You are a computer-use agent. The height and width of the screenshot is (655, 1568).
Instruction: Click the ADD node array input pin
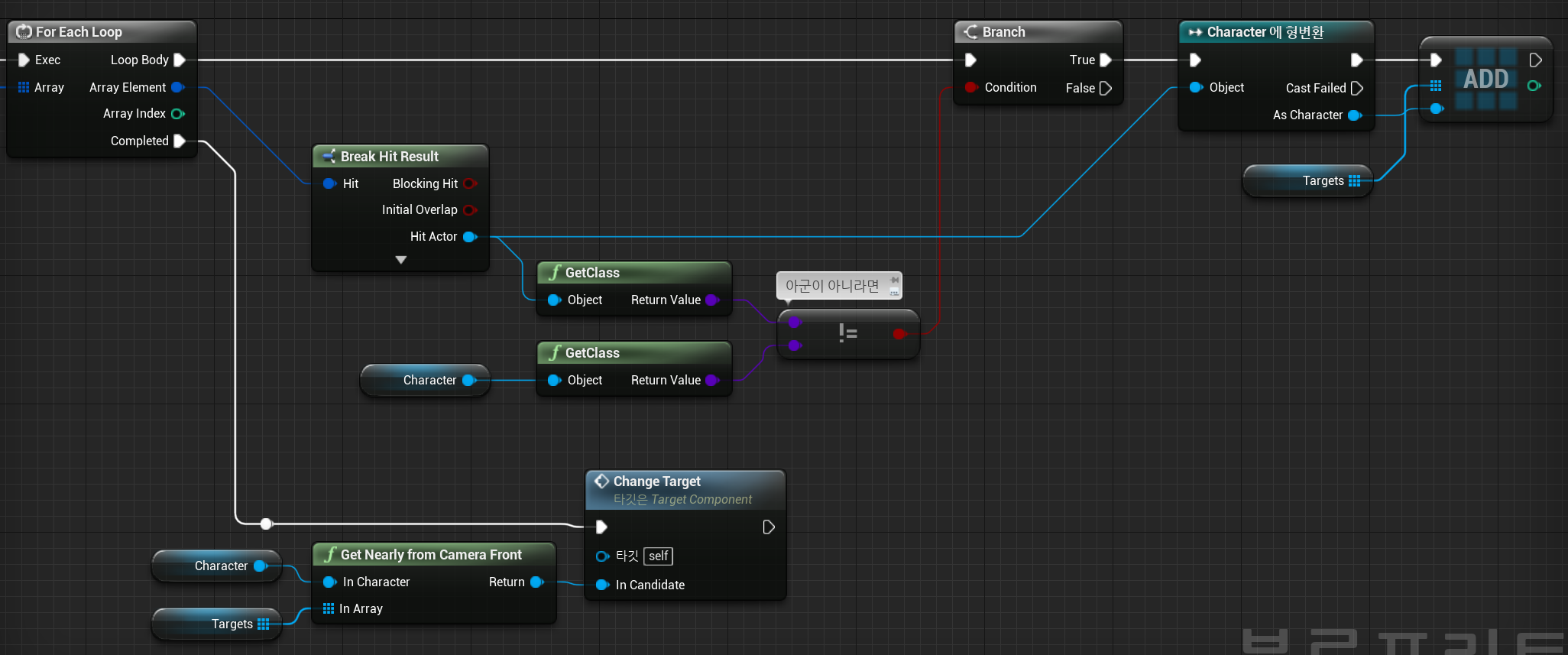pyautogui.click(x=1436, y=86)
